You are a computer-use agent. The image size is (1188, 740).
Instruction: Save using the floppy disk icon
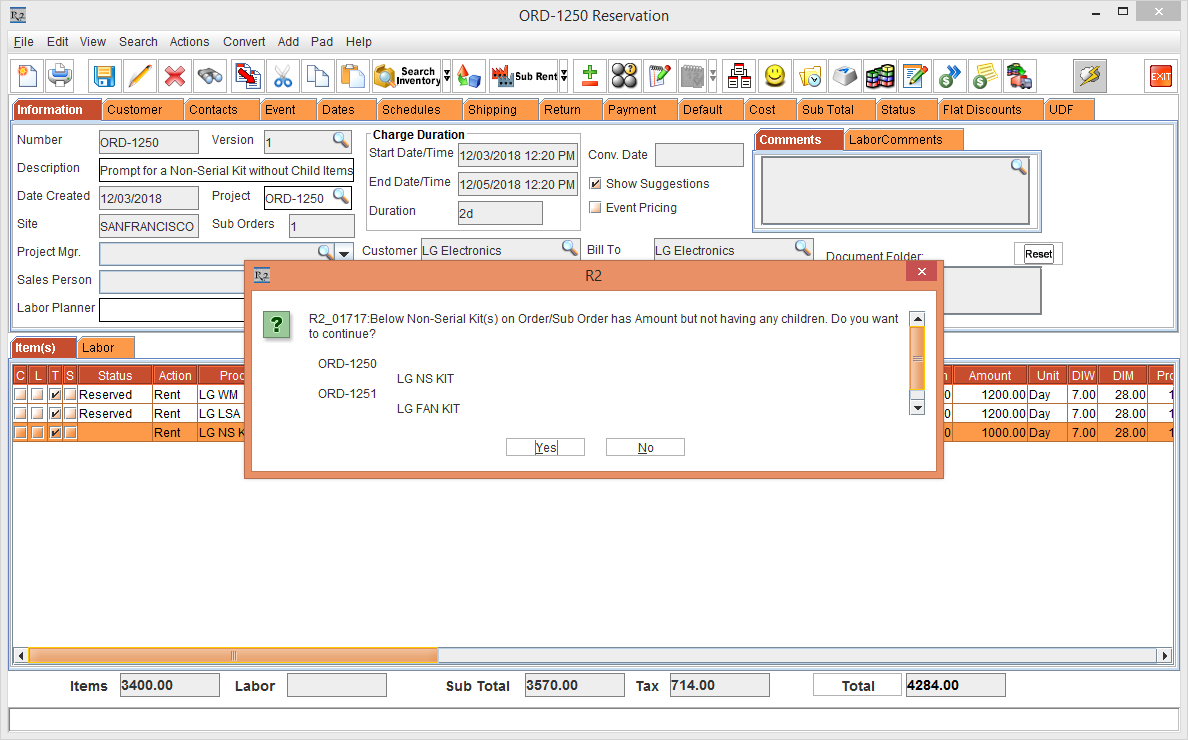point(104,76)
